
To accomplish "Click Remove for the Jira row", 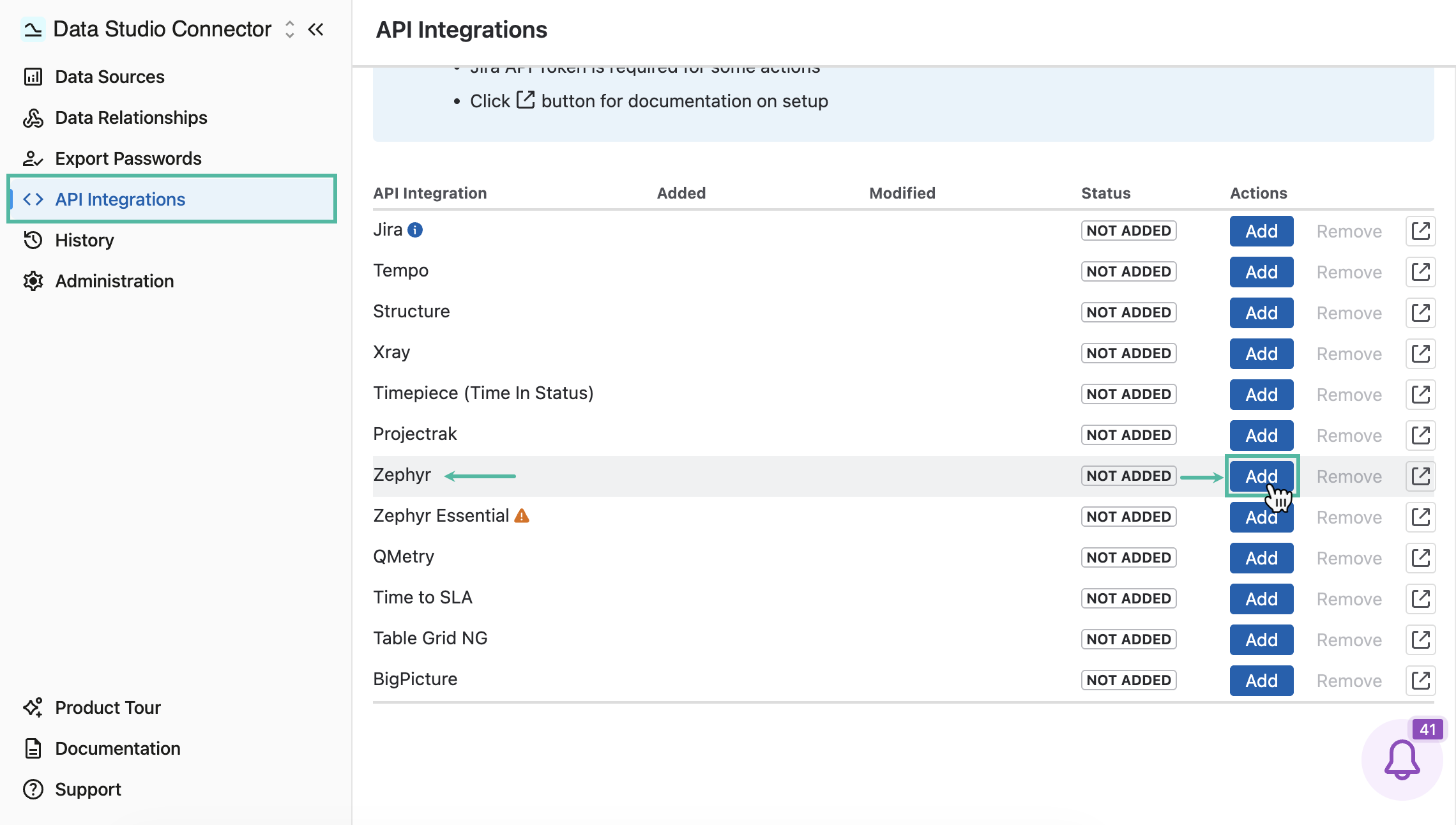I will tap(1349, 231).
